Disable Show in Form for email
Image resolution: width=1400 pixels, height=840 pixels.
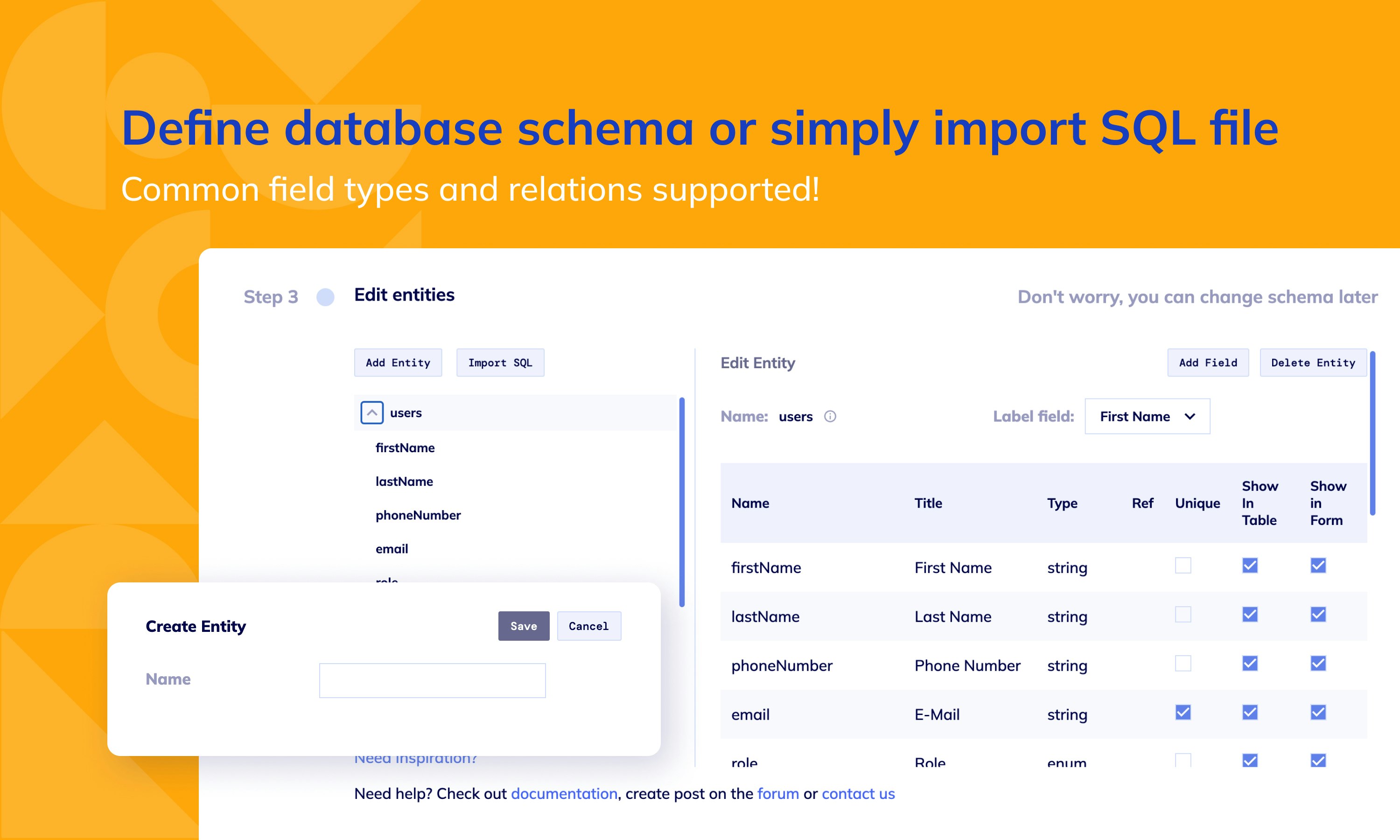point(1318,712)
